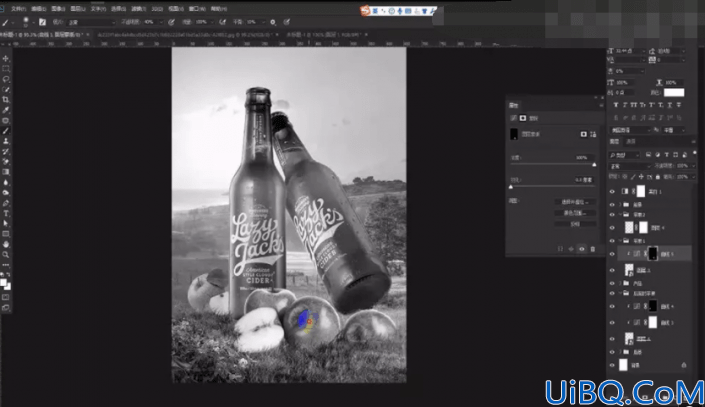Select the Brush tool in the left toolbar

point(6,131)
